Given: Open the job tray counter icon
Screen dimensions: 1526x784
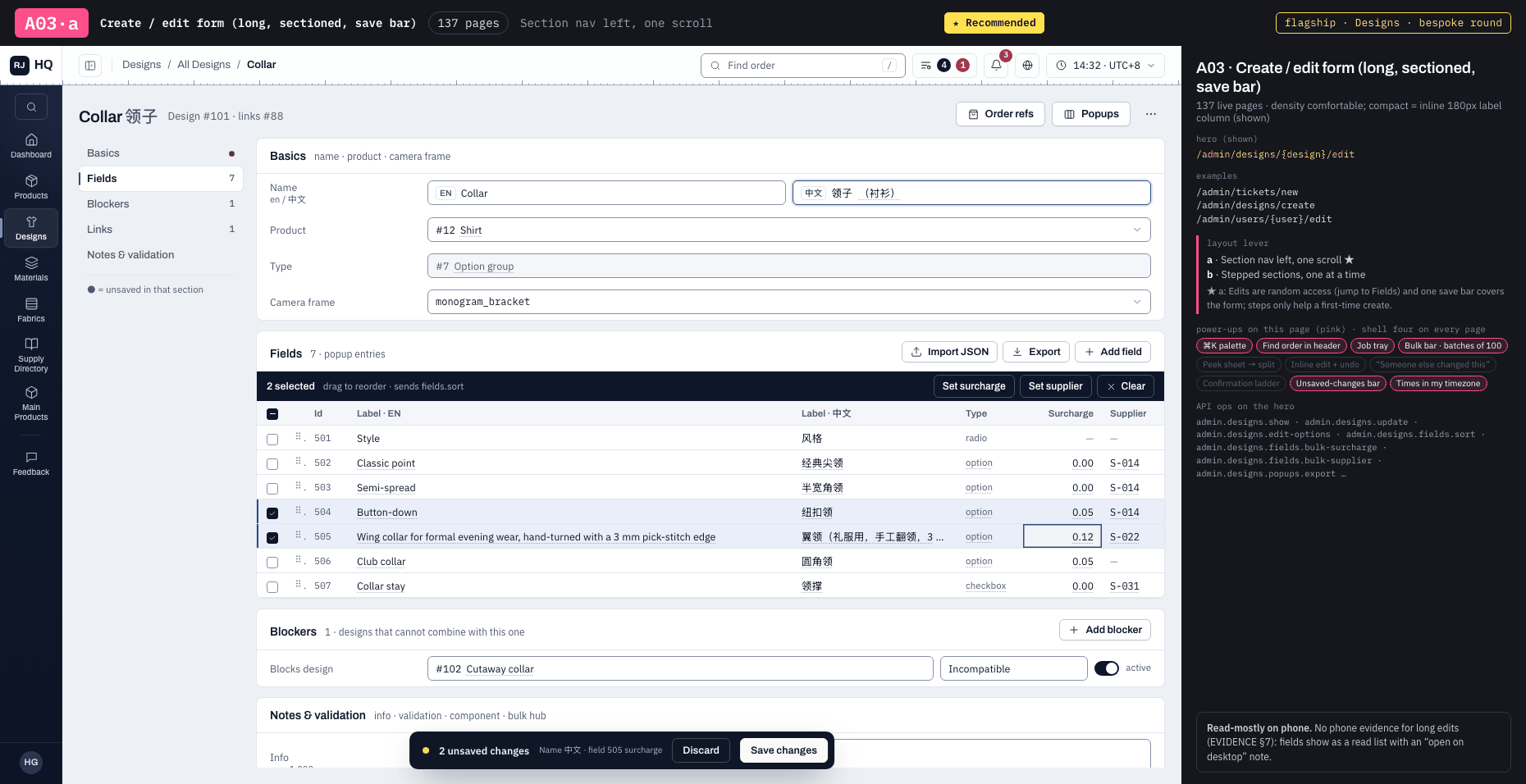Looking at the screenshot, I should pyautogui.click(x=944, y=65).
